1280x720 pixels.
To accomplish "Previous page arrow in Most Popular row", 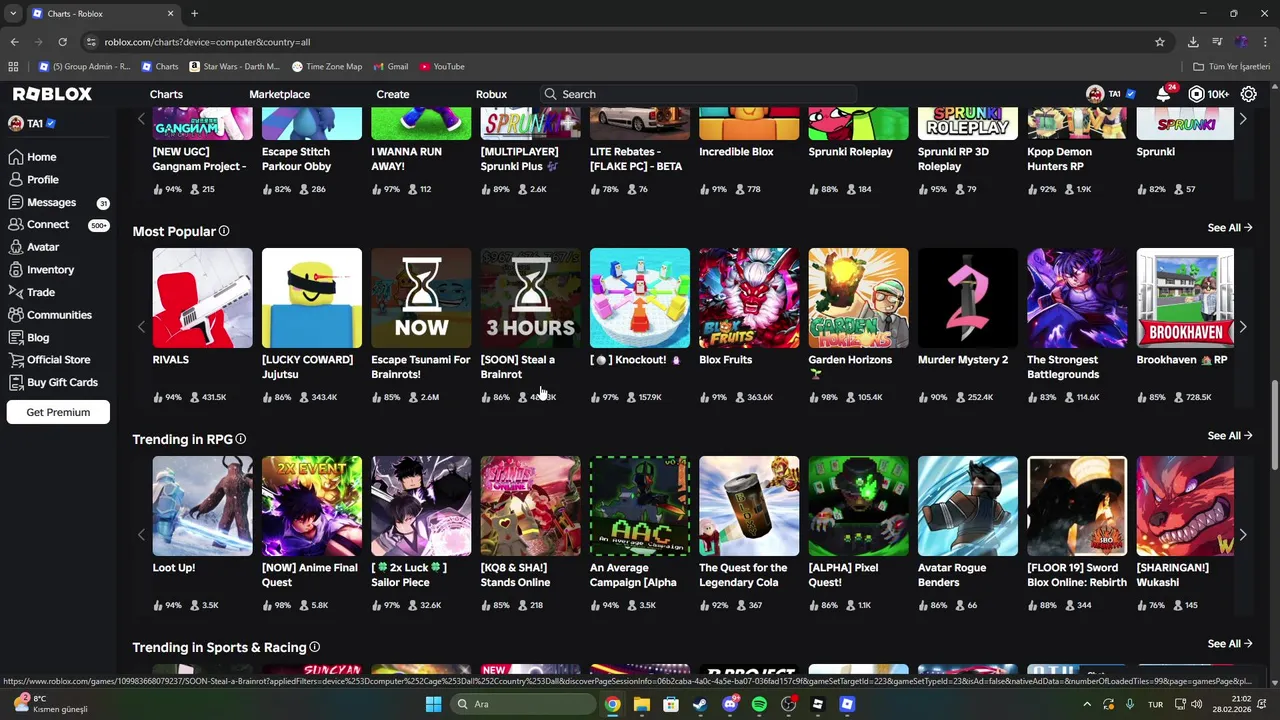I will pos(141,327).
